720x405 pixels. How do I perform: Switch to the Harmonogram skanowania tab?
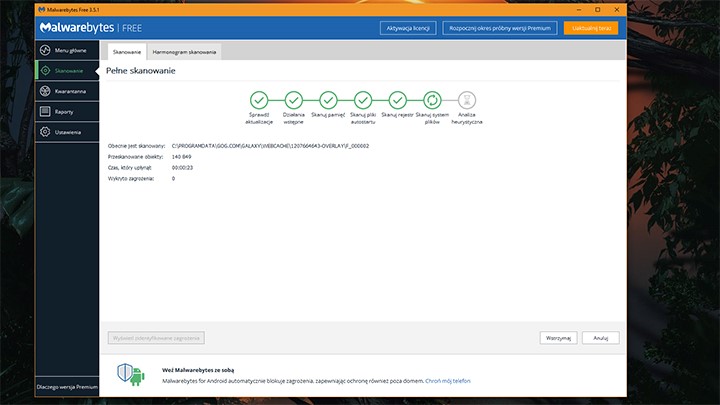click(184, 51)
